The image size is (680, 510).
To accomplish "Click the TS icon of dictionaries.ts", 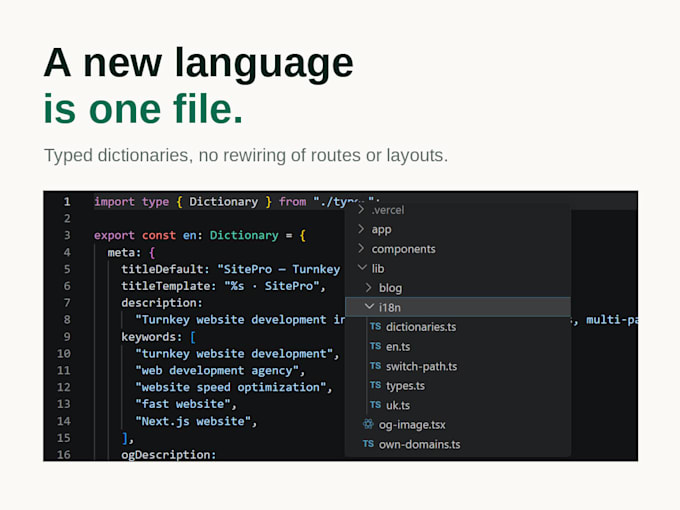I will pos(376,326).
